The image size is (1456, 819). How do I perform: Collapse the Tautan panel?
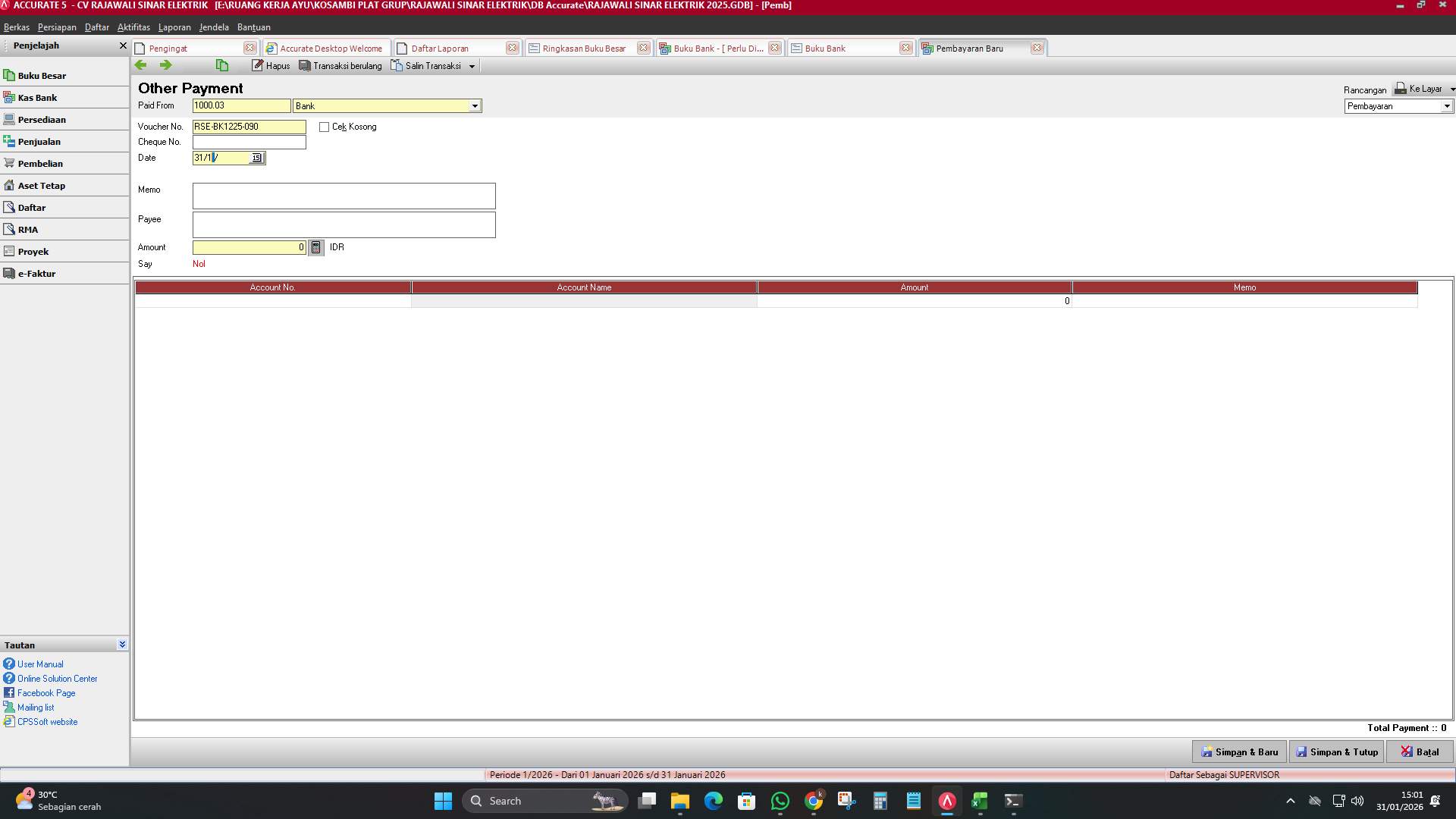pyautogui.click(x=122, y=644)
